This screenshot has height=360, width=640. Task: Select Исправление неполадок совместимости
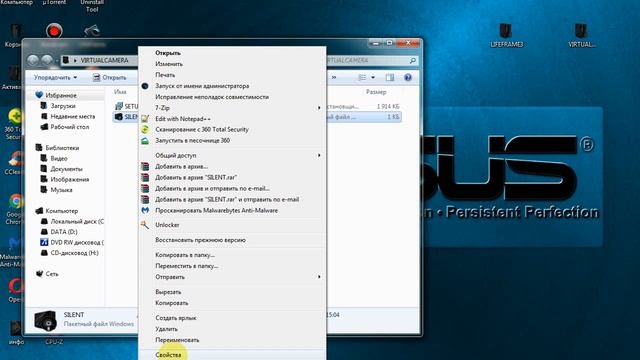tap(212, 97)
